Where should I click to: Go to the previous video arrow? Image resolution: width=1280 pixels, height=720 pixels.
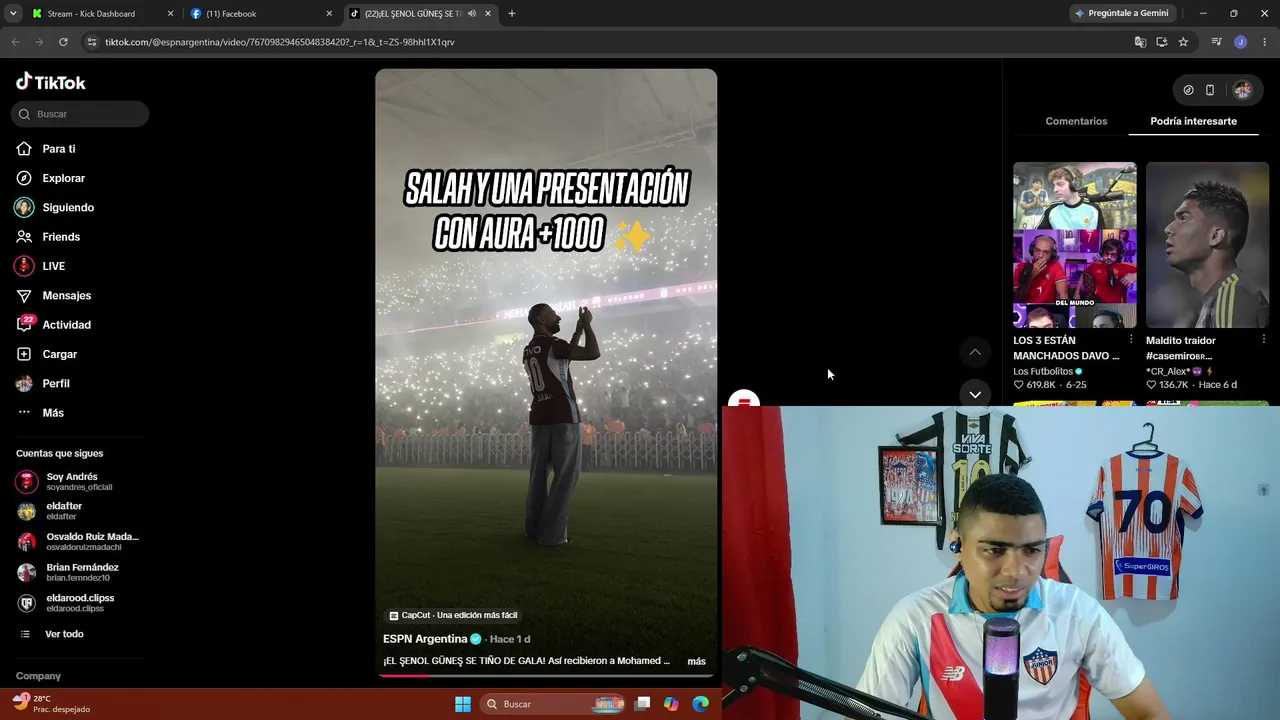pyautogui.click(x=975, y=352)
